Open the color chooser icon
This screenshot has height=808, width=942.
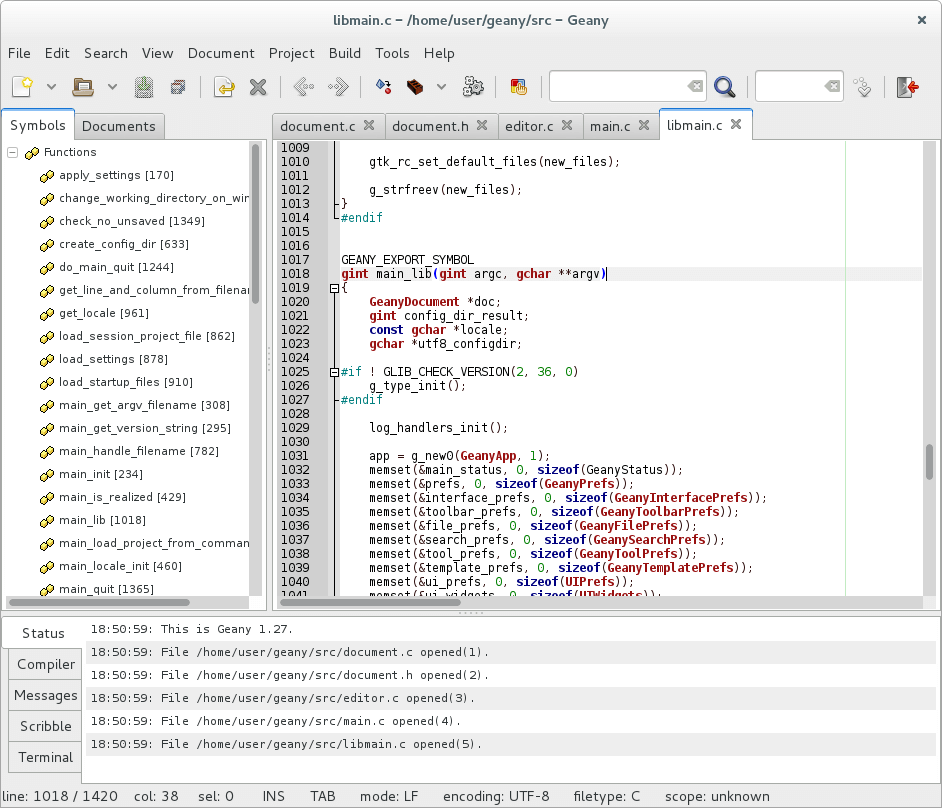pos(518,87)
